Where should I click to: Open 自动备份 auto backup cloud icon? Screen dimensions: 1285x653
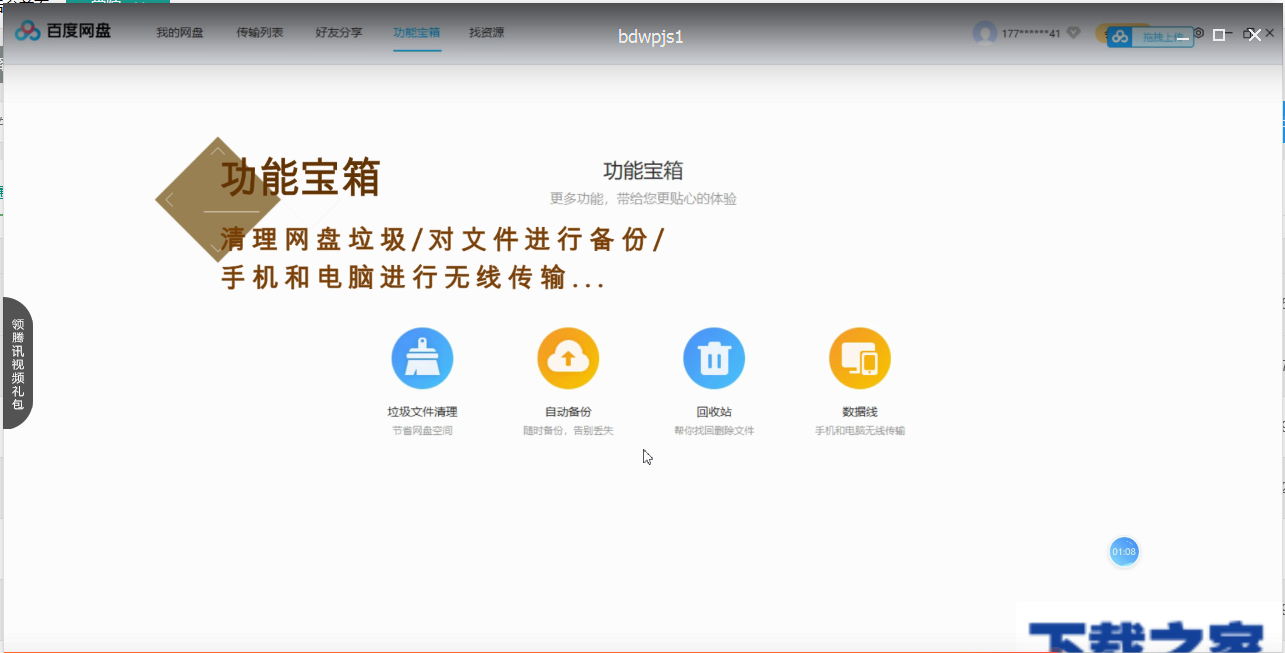click(568, 357)
